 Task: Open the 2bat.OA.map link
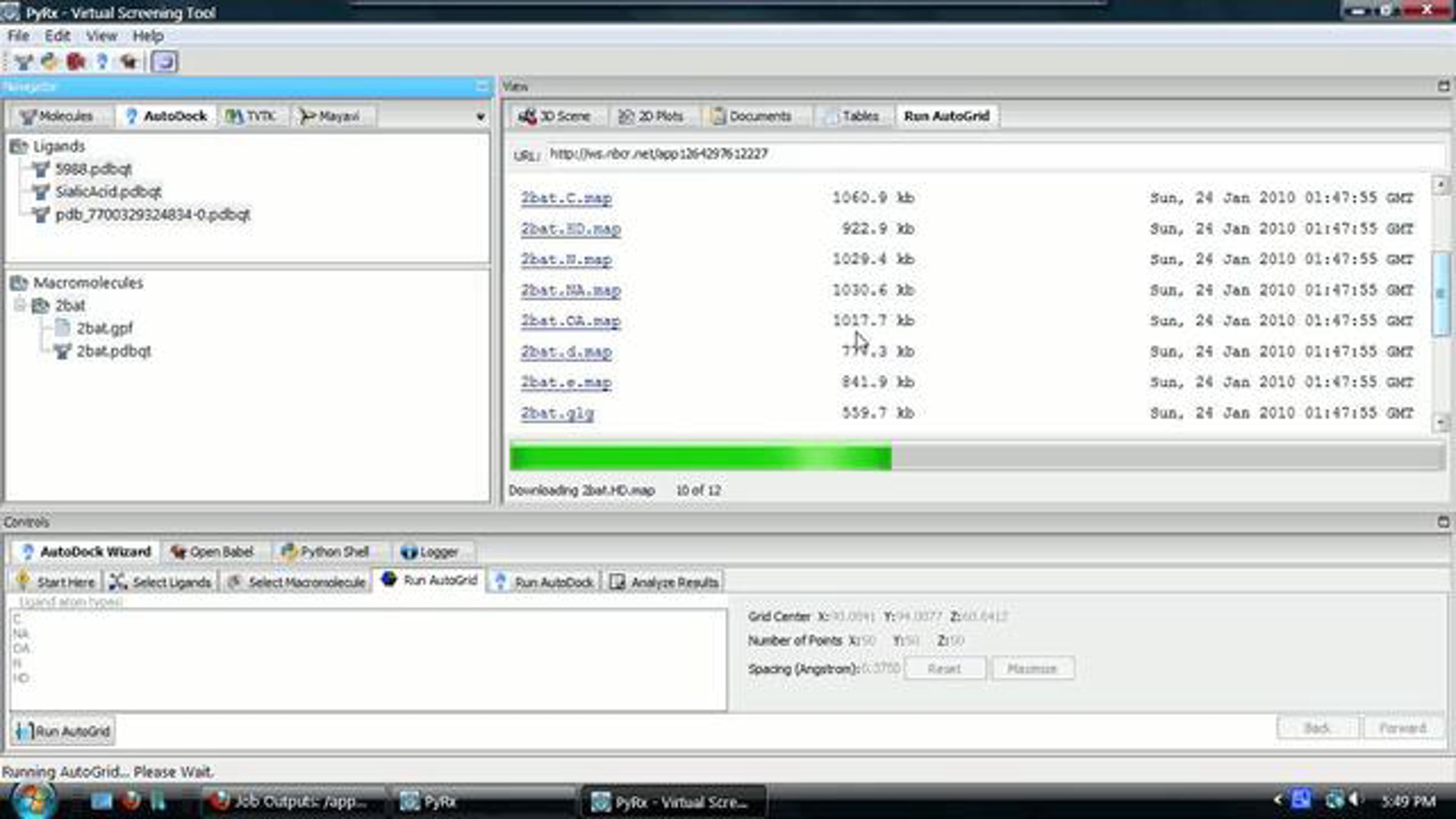(571, 321)
